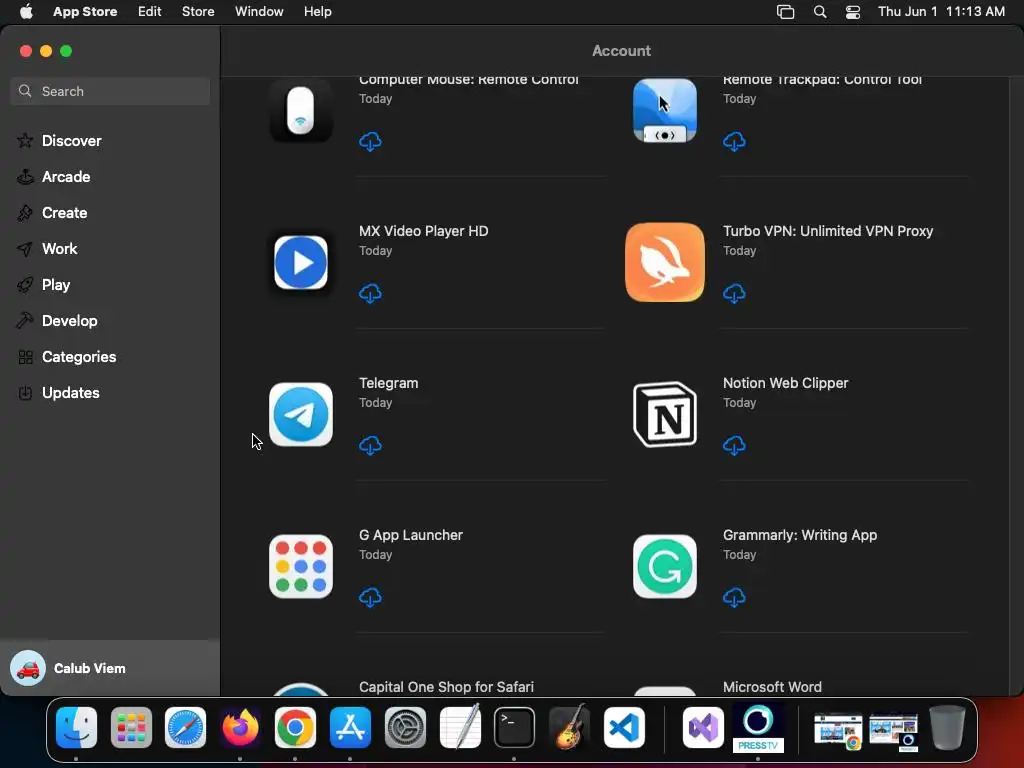Launch Visual Studio from the Dock

point(703,728)
